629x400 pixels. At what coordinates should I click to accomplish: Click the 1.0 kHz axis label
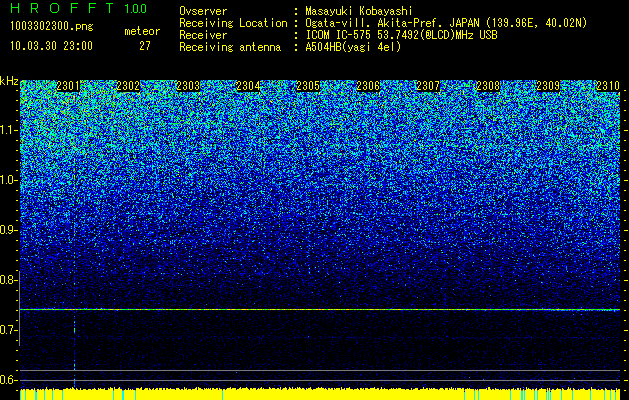(8, 180)
